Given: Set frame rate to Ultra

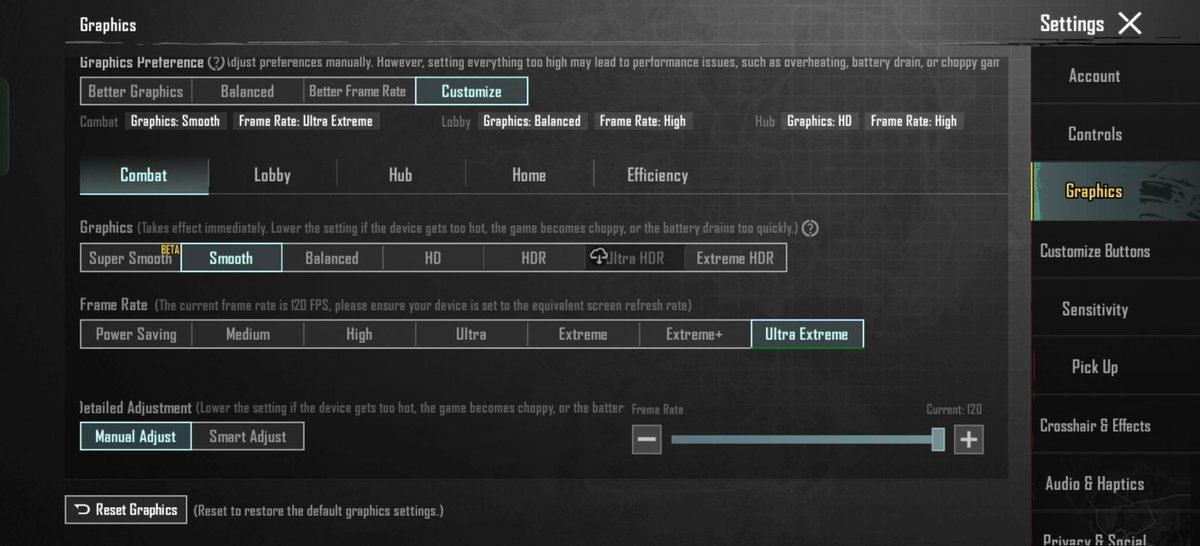Looking at the screenshot, I should [471, 334].
